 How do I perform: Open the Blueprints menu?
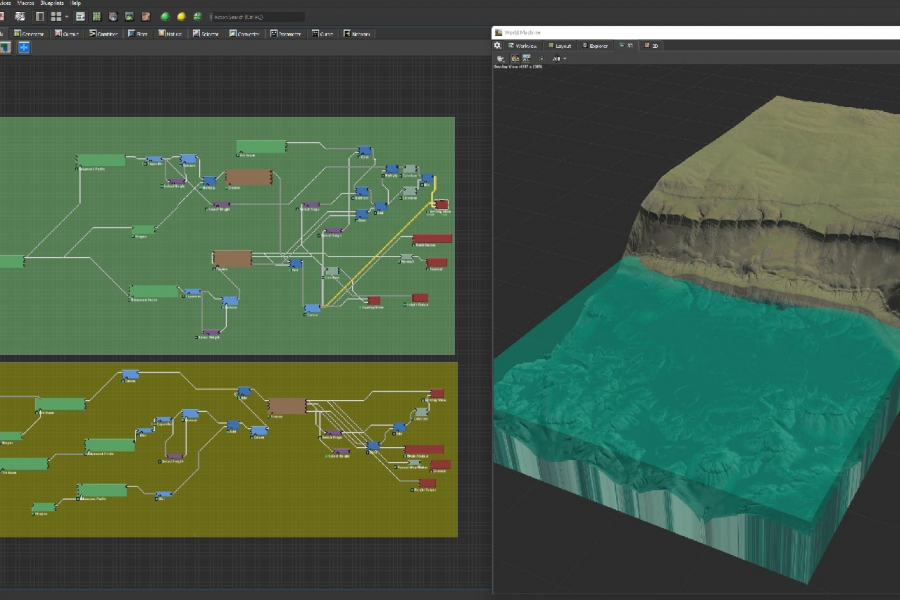pyautogui.click(x=54, y=4)
